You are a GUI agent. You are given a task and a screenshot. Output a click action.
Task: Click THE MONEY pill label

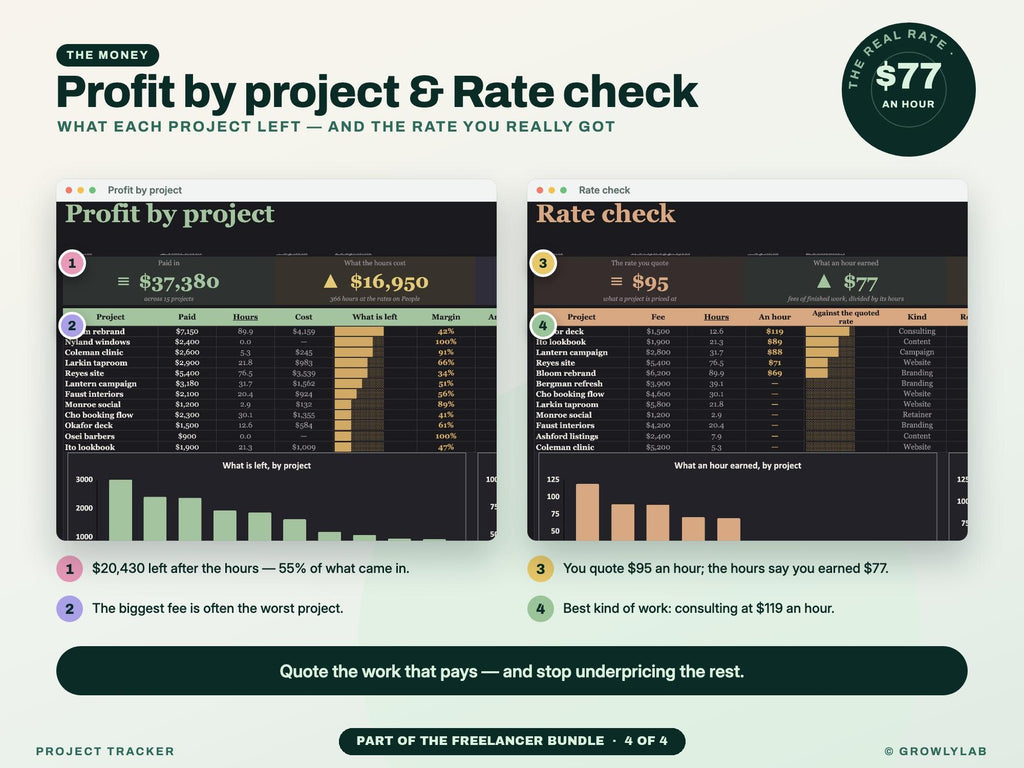click(108, 55)
